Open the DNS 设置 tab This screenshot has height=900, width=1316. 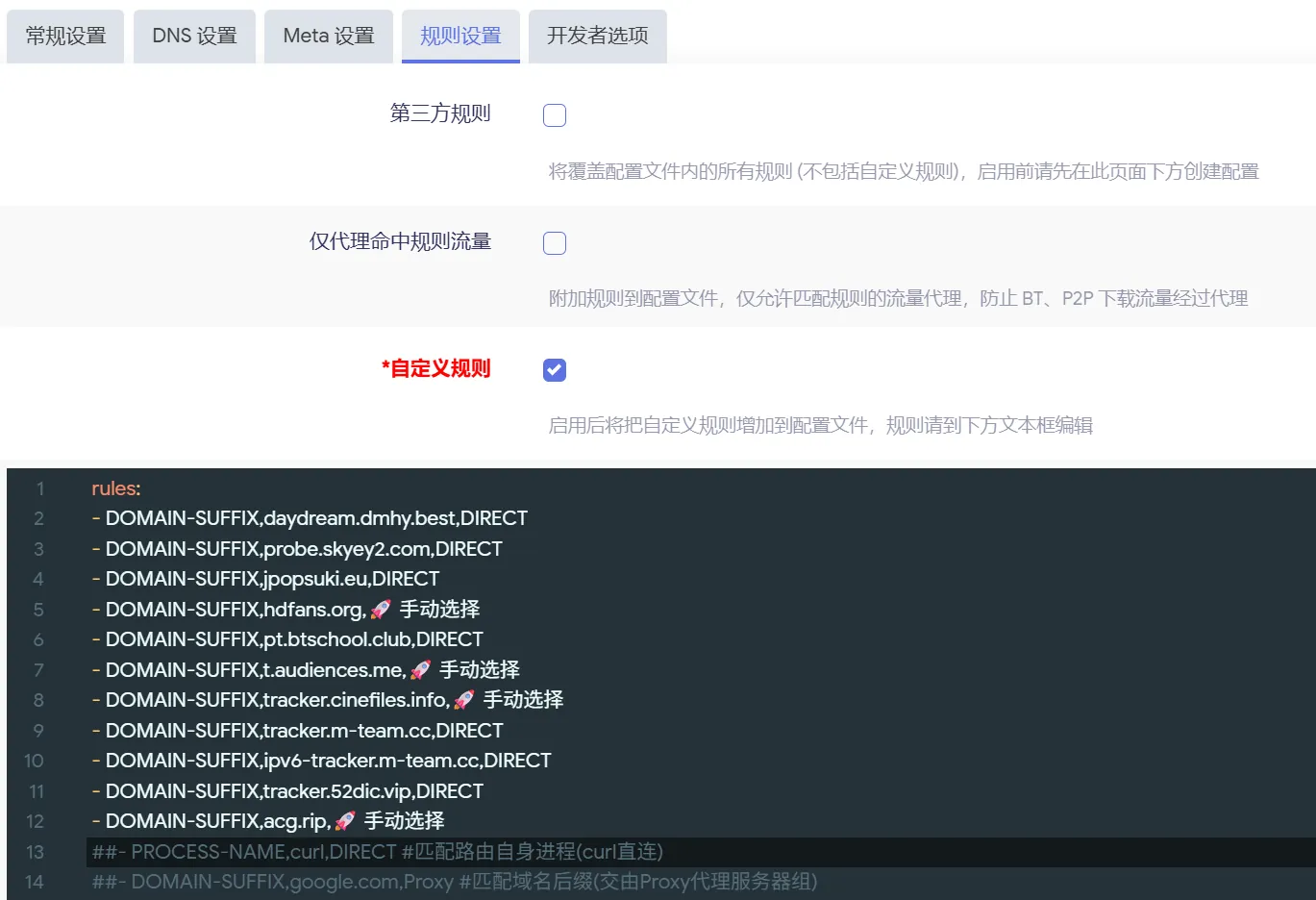194,36
